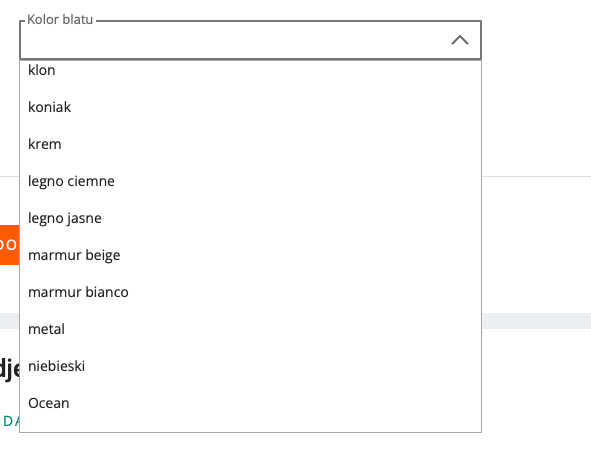The height and width of the screenshot is (450, 591).
Task: Click empty space below Ocean in list
Action: point(250,427)
